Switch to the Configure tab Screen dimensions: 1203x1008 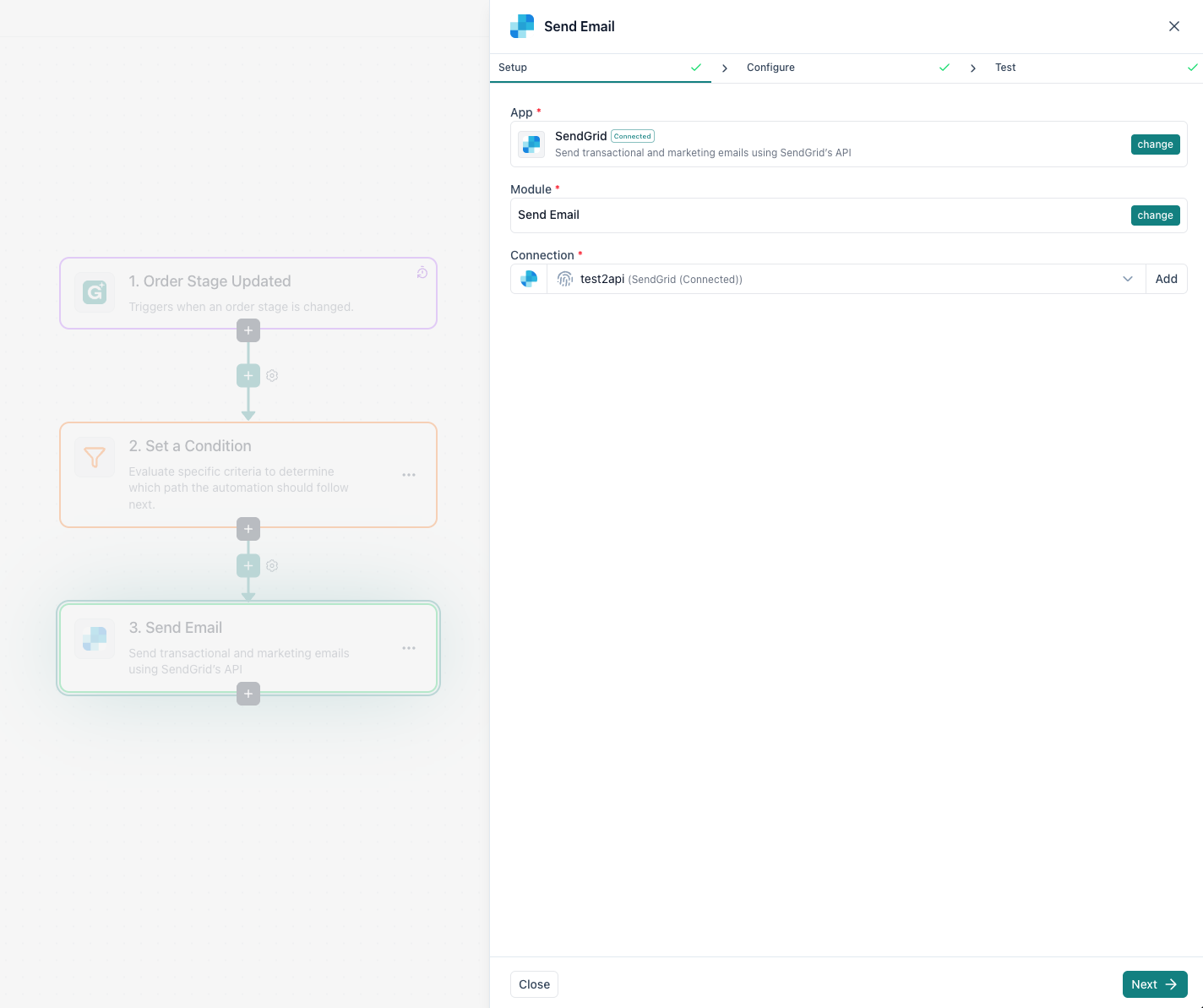point(770,68)
